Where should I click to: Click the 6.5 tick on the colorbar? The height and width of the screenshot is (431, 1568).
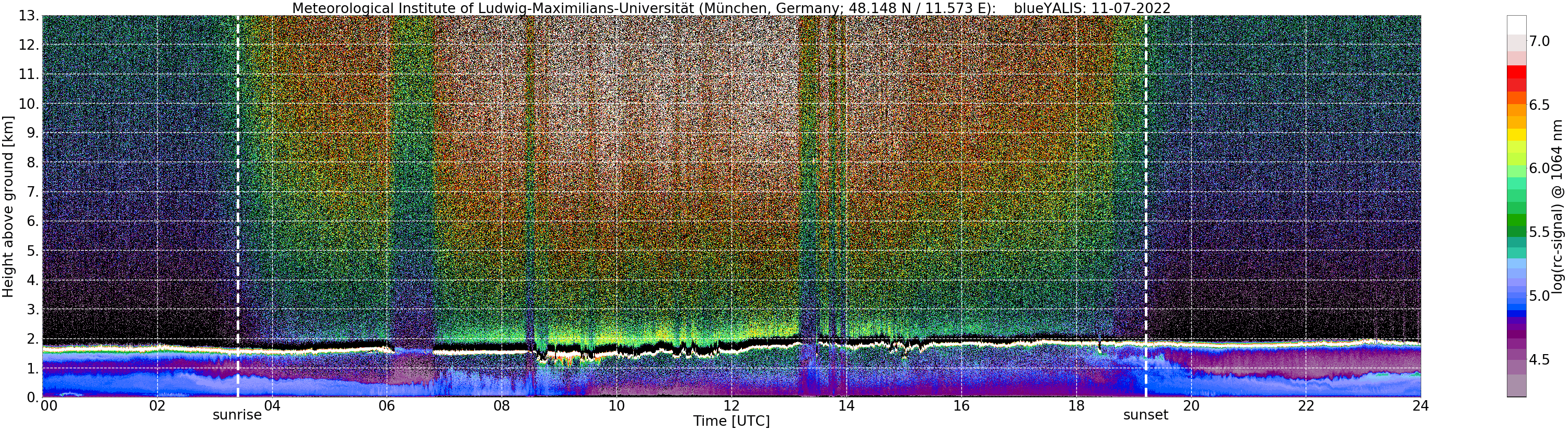click(x=1540, y=105)
